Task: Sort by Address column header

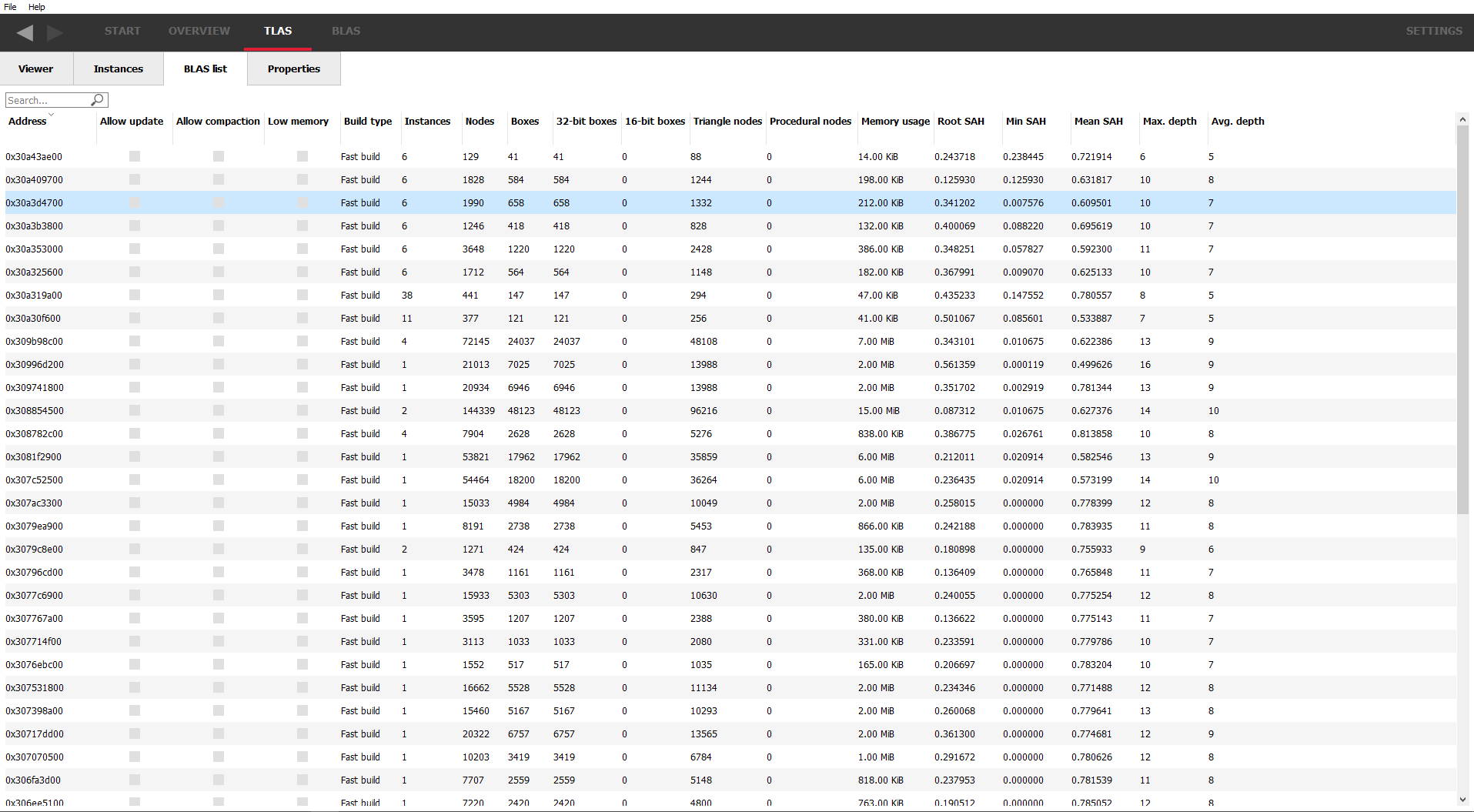Action: (28, 121)
